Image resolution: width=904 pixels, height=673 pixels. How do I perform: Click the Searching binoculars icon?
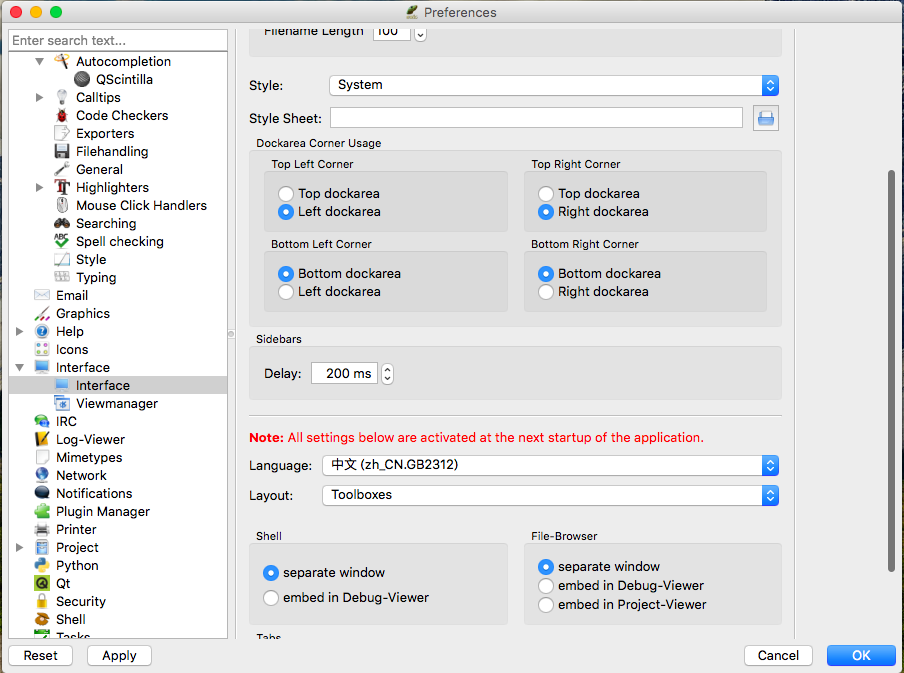point(62,224)
